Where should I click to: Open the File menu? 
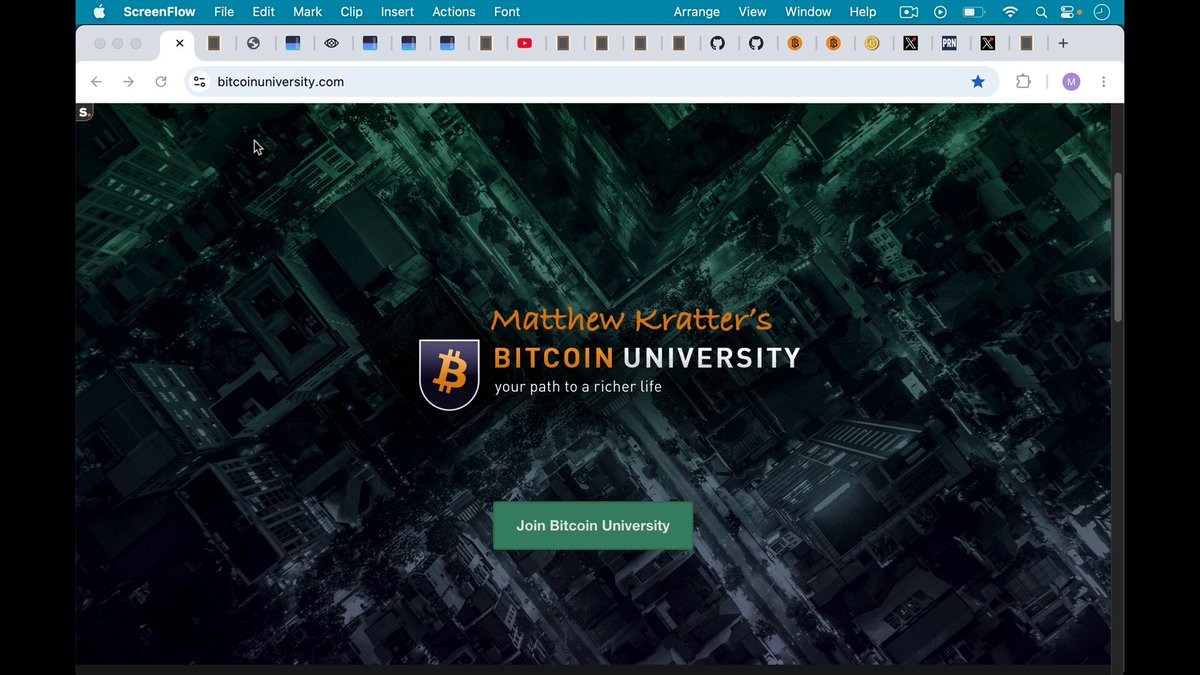[x=224, y=12]
